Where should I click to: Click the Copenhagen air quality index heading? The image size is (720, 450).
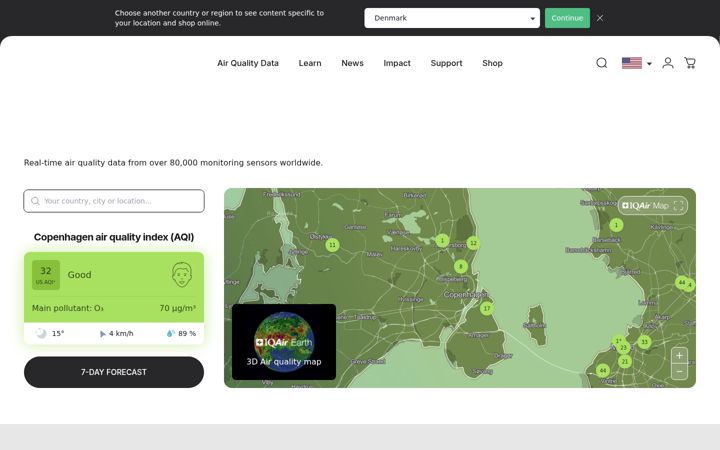pos(114,237)
